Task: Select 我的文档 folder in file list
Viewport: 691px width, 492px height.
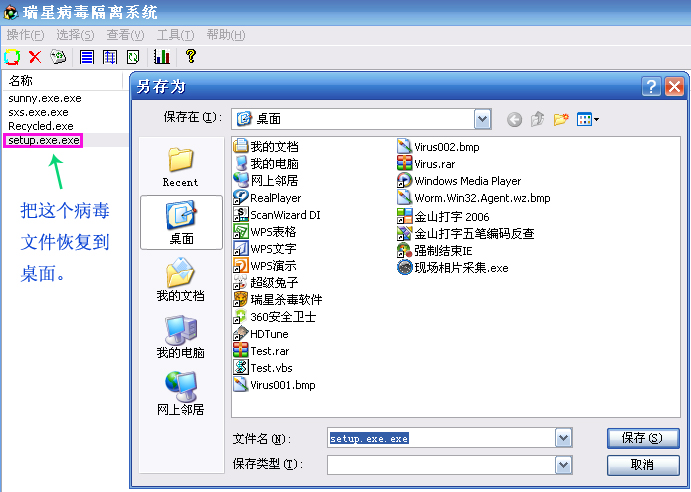Action: coord(266,146)
